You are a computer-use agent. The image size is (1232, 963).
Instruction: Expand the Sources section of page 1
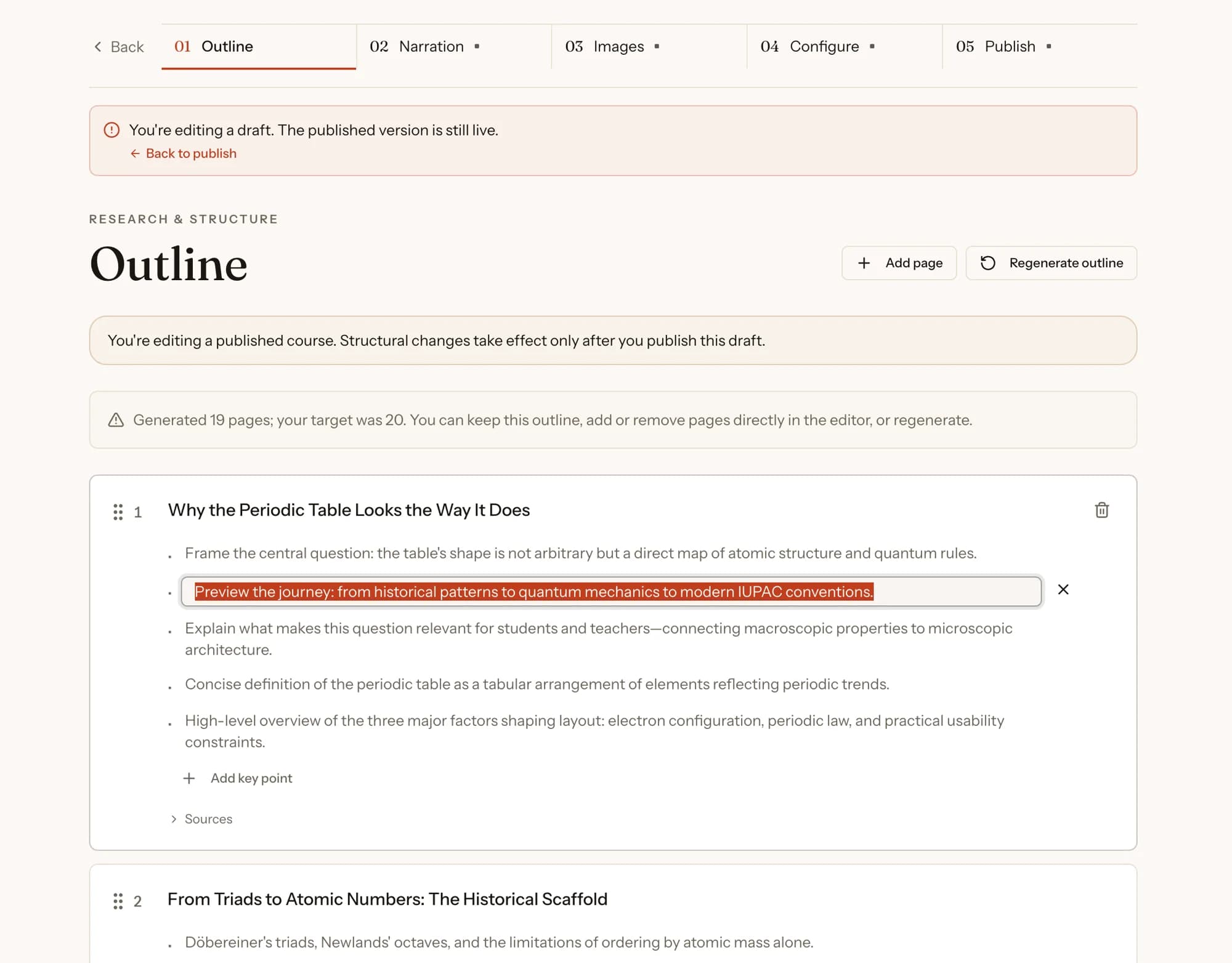tap(201, 819)
